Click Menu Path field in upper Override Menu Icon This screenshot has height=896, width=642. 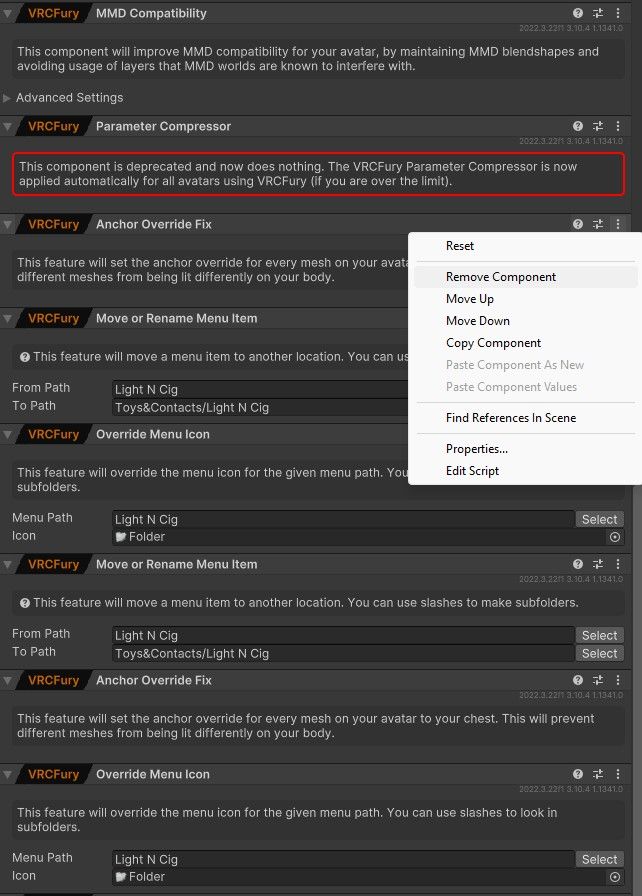point(343,519)
